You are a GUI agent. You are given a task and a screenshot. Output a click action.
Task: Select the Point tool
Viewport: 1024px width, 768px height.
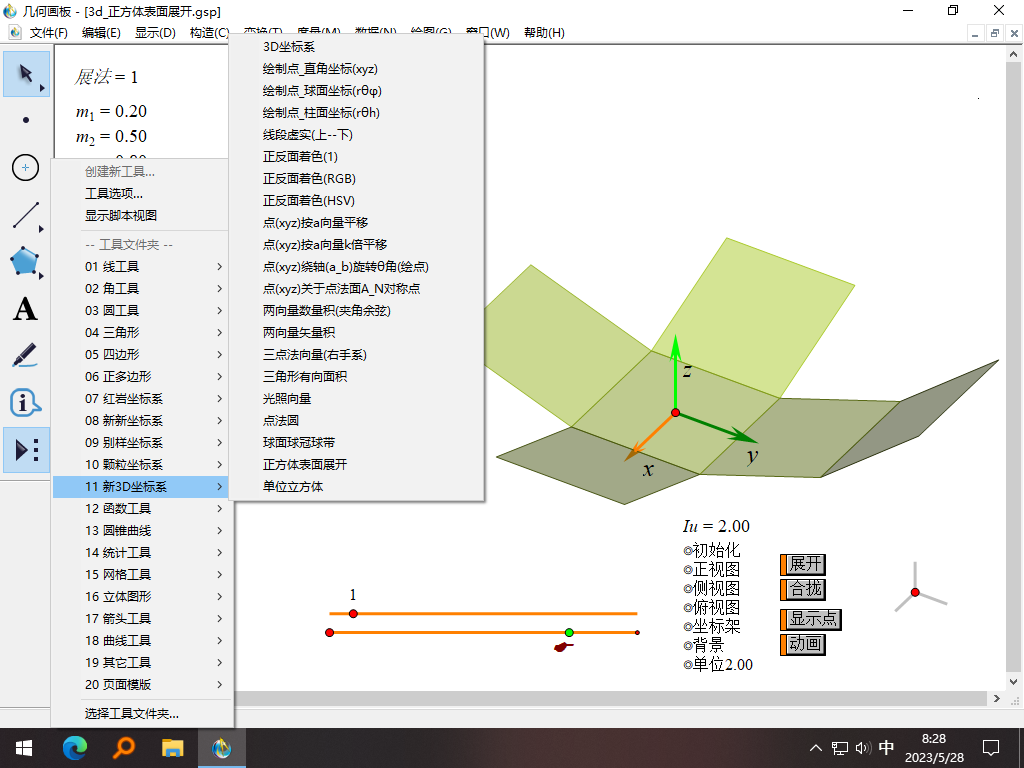(25, 121)
